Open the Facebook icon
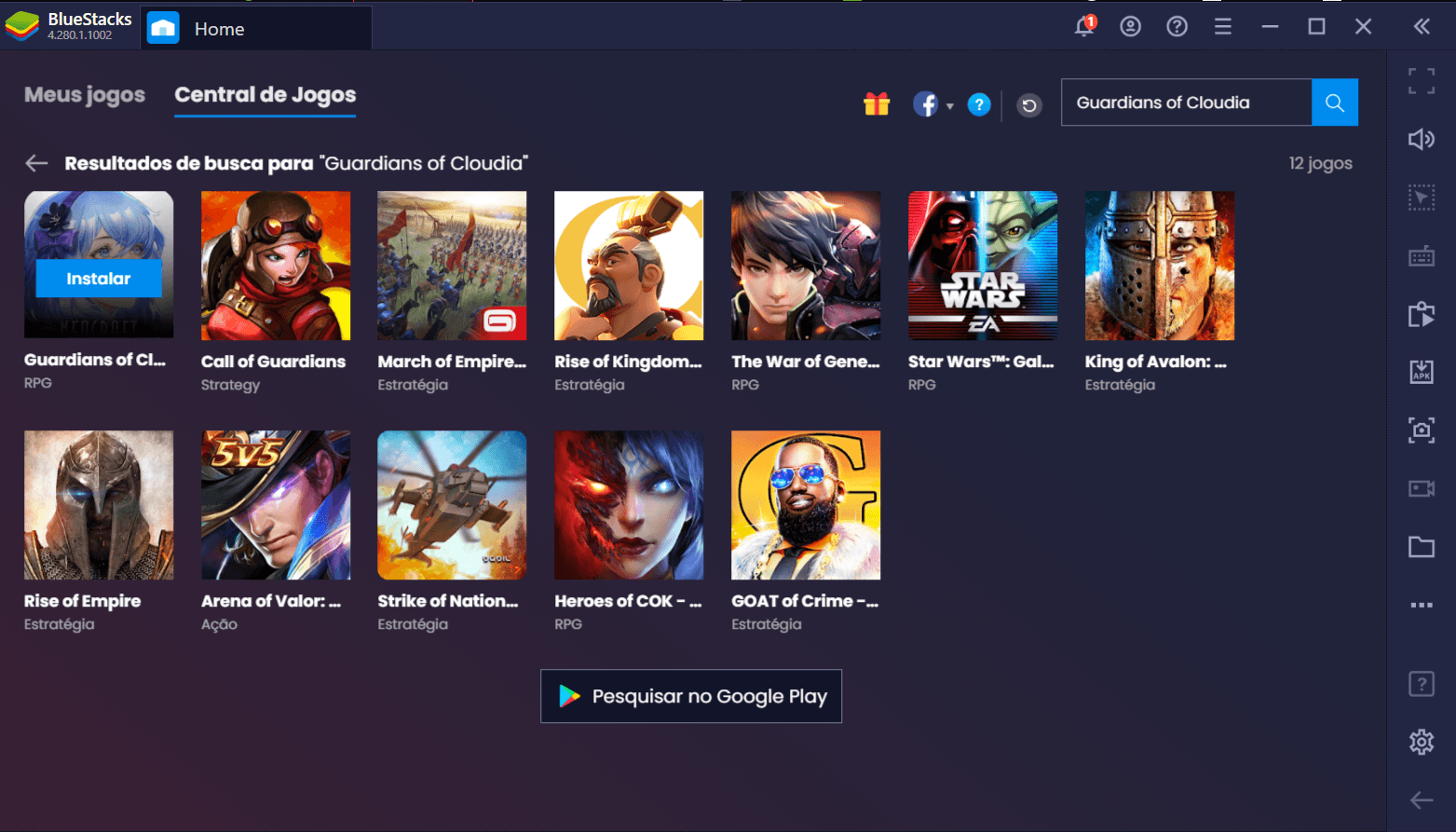The width and height of the screenshot is (1456, 832). (x=925, y=104)
